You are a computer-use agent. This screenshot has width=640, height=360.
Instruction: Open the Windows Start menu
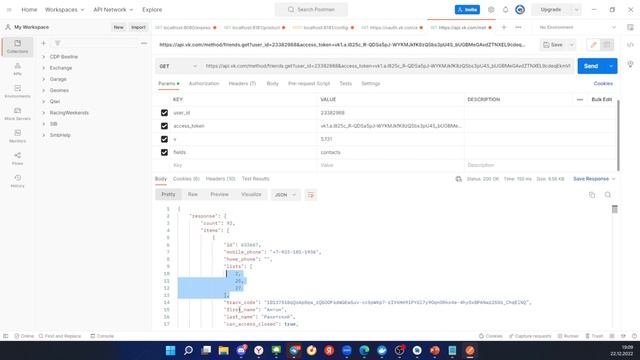(171, 351)
